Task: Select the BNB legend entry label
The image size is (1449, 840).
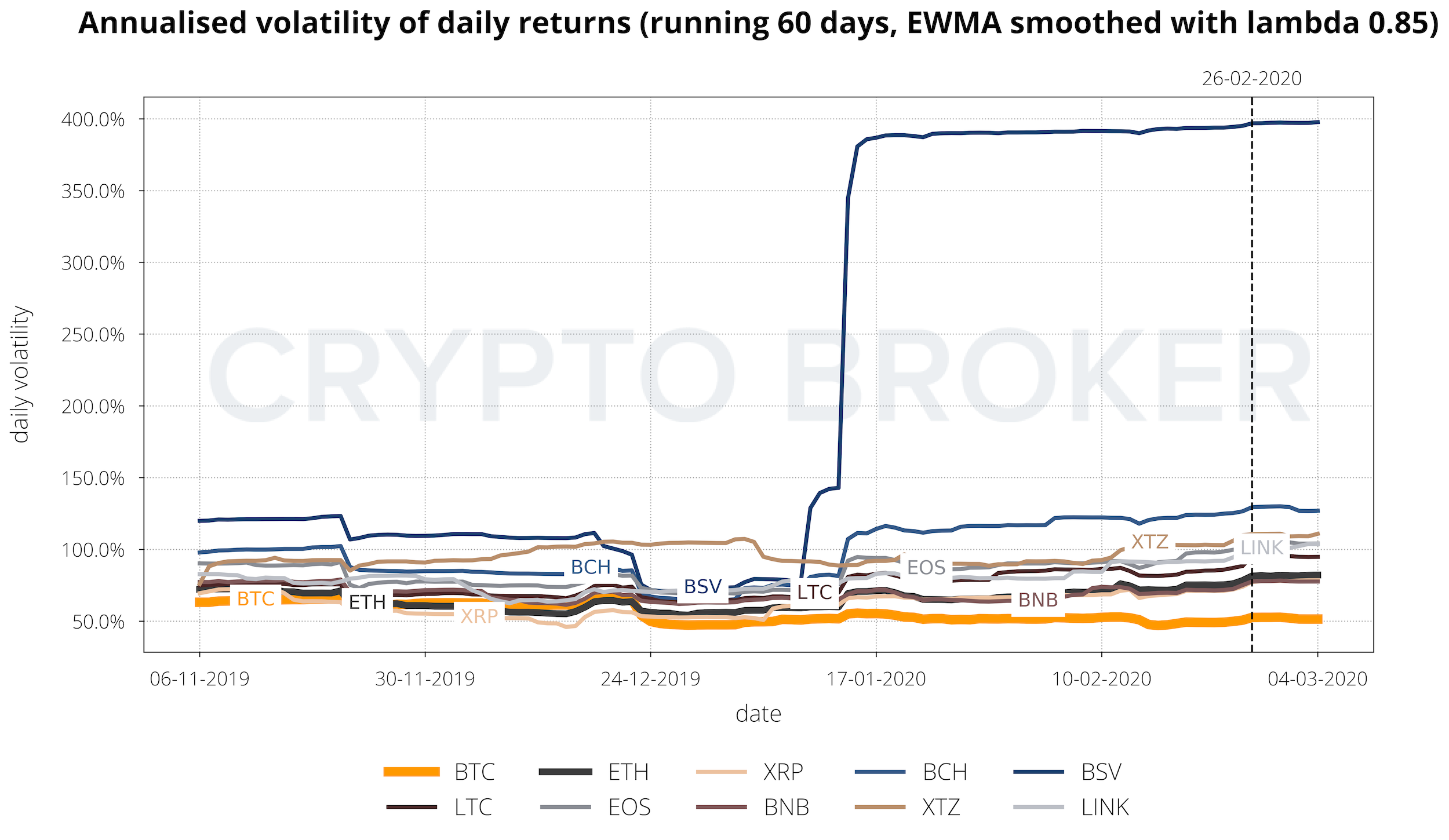Action: tap(787, 808)
